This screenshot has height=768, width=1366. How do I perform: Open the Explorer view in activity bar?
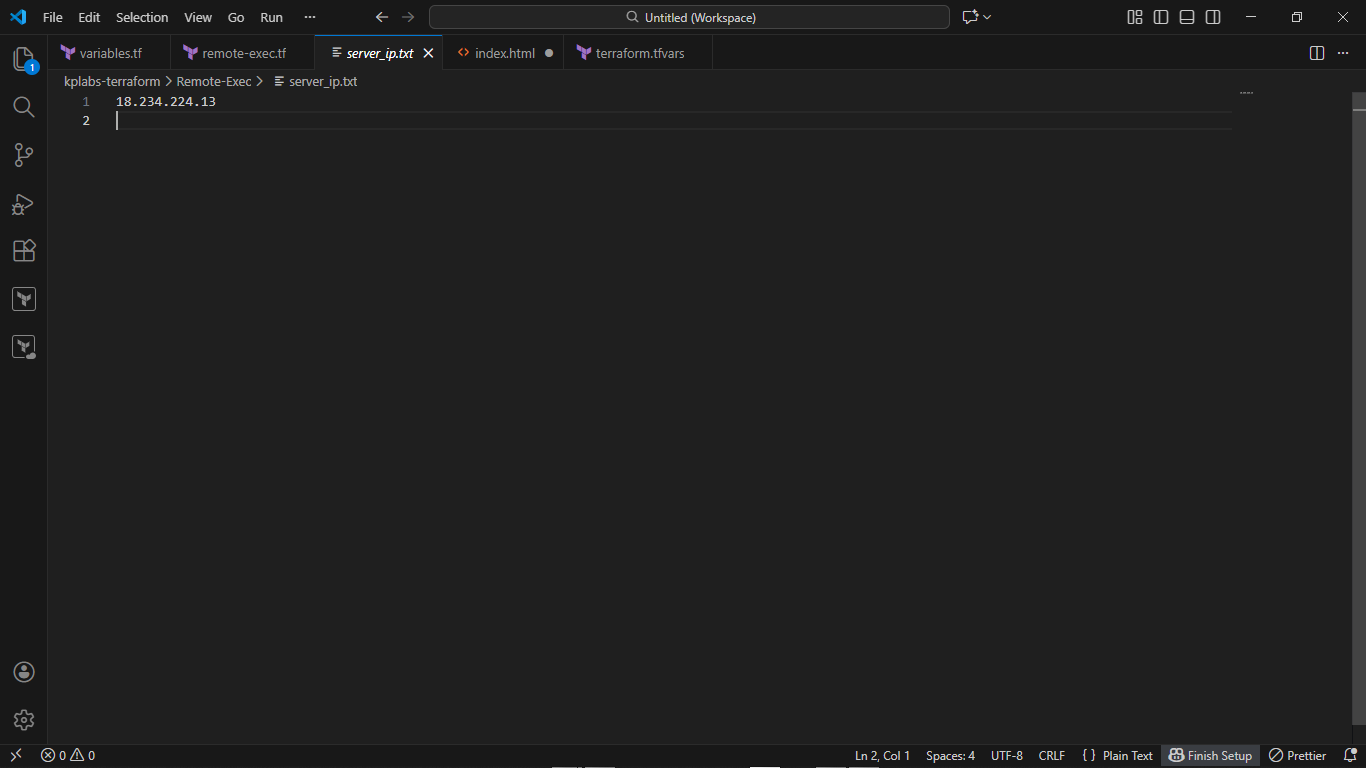[x=24, y=59]
